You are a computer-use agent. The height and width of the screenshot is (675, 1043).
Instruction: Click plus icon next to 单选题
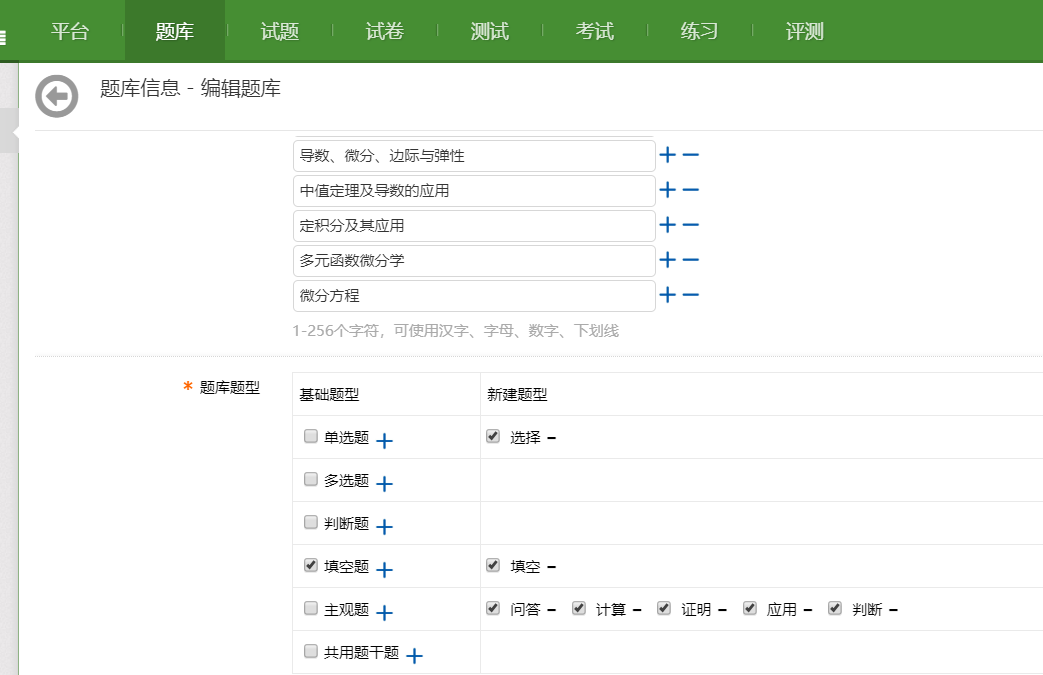click(384, 441)
